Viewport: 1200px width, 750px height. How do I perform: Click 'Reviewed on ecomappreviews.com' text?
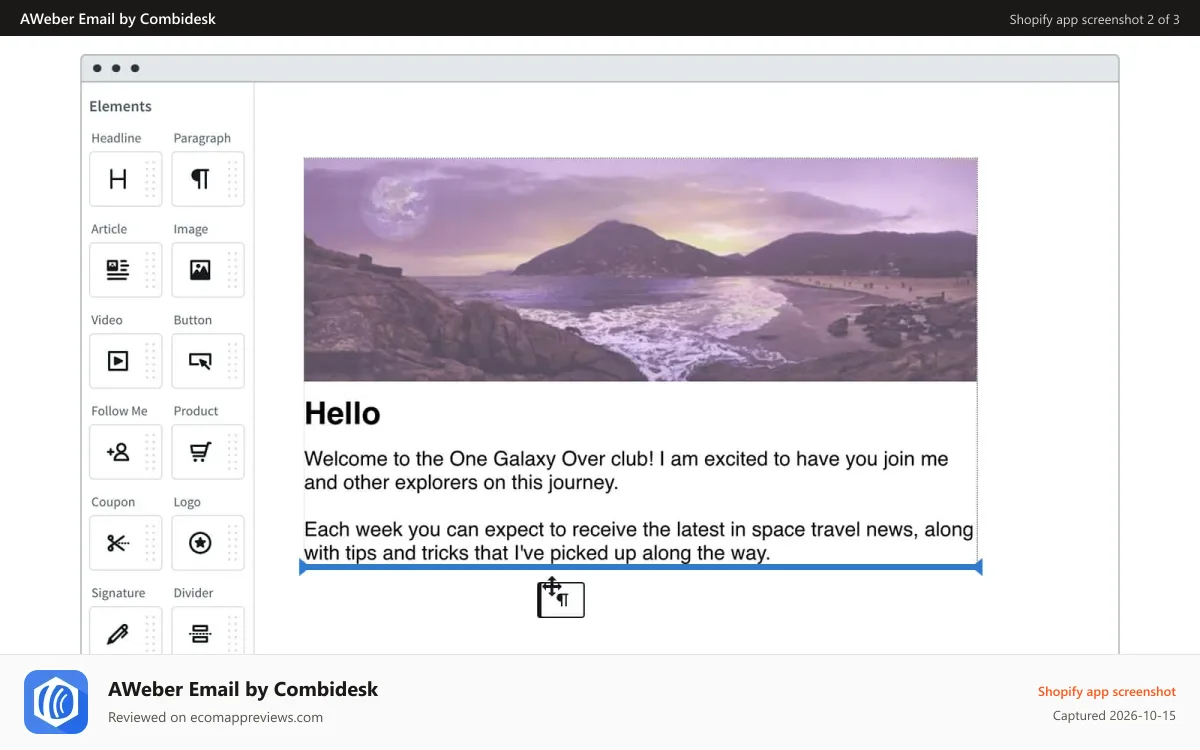coord(215,717)
